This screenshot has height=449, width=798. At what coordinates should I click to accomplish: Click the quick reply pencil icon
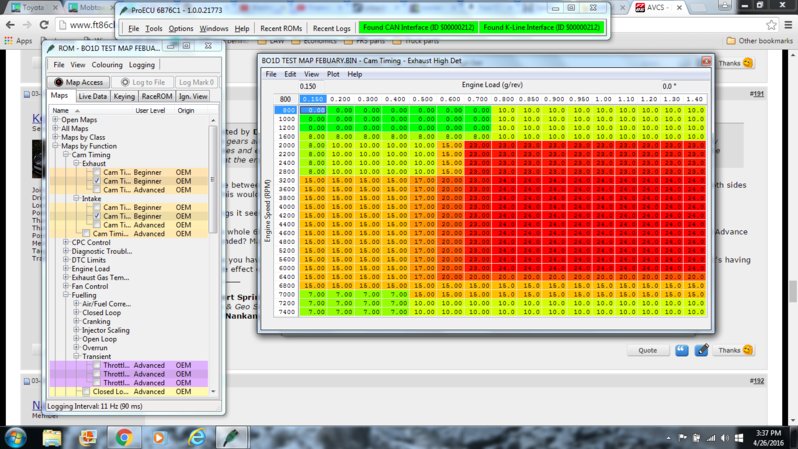coord(702,350)
